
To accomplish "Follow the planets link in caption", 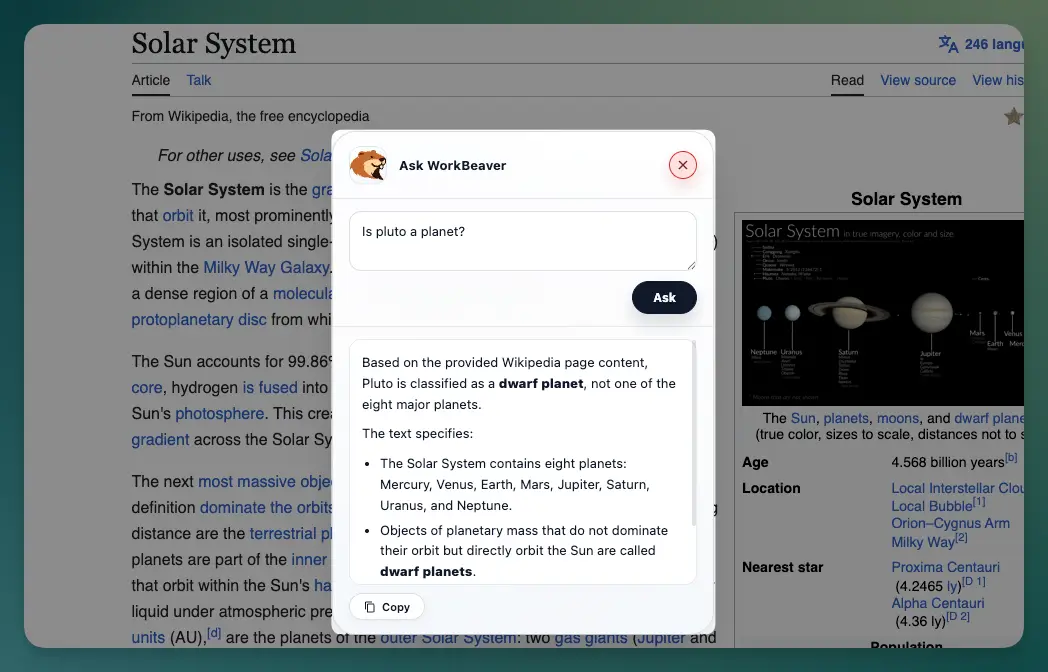I will (x=845, y=419).
